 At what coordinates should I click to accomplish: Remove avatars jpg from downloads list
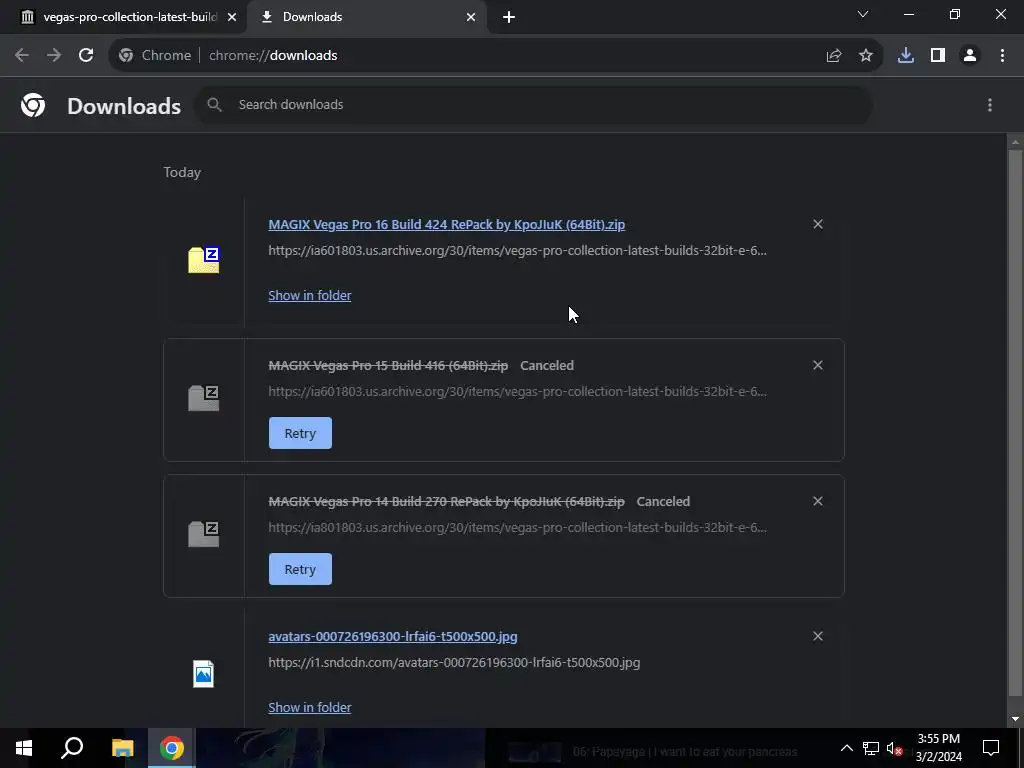pos(818,636)
